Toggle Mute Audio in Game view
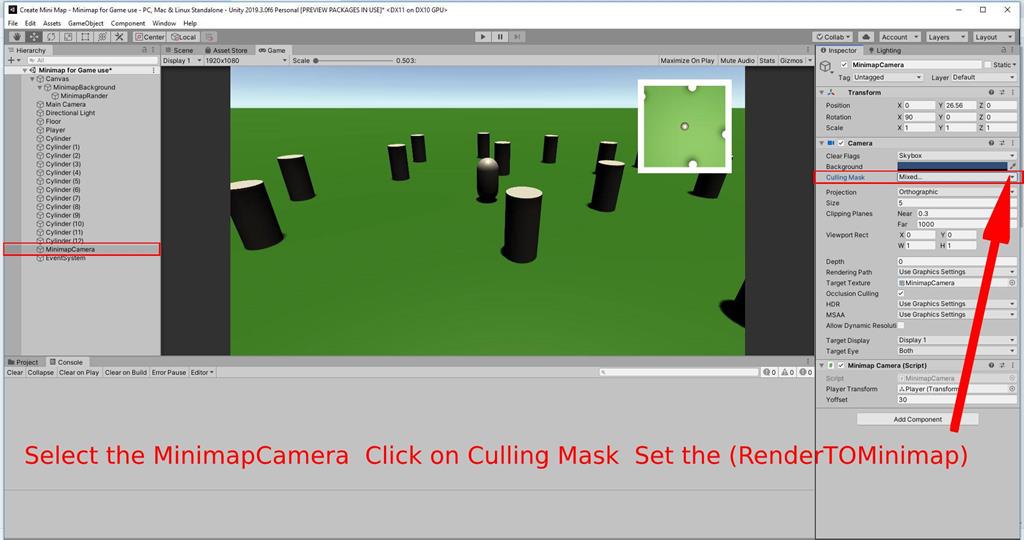This screenshot has width=1024, height=540. coord(737,61)
